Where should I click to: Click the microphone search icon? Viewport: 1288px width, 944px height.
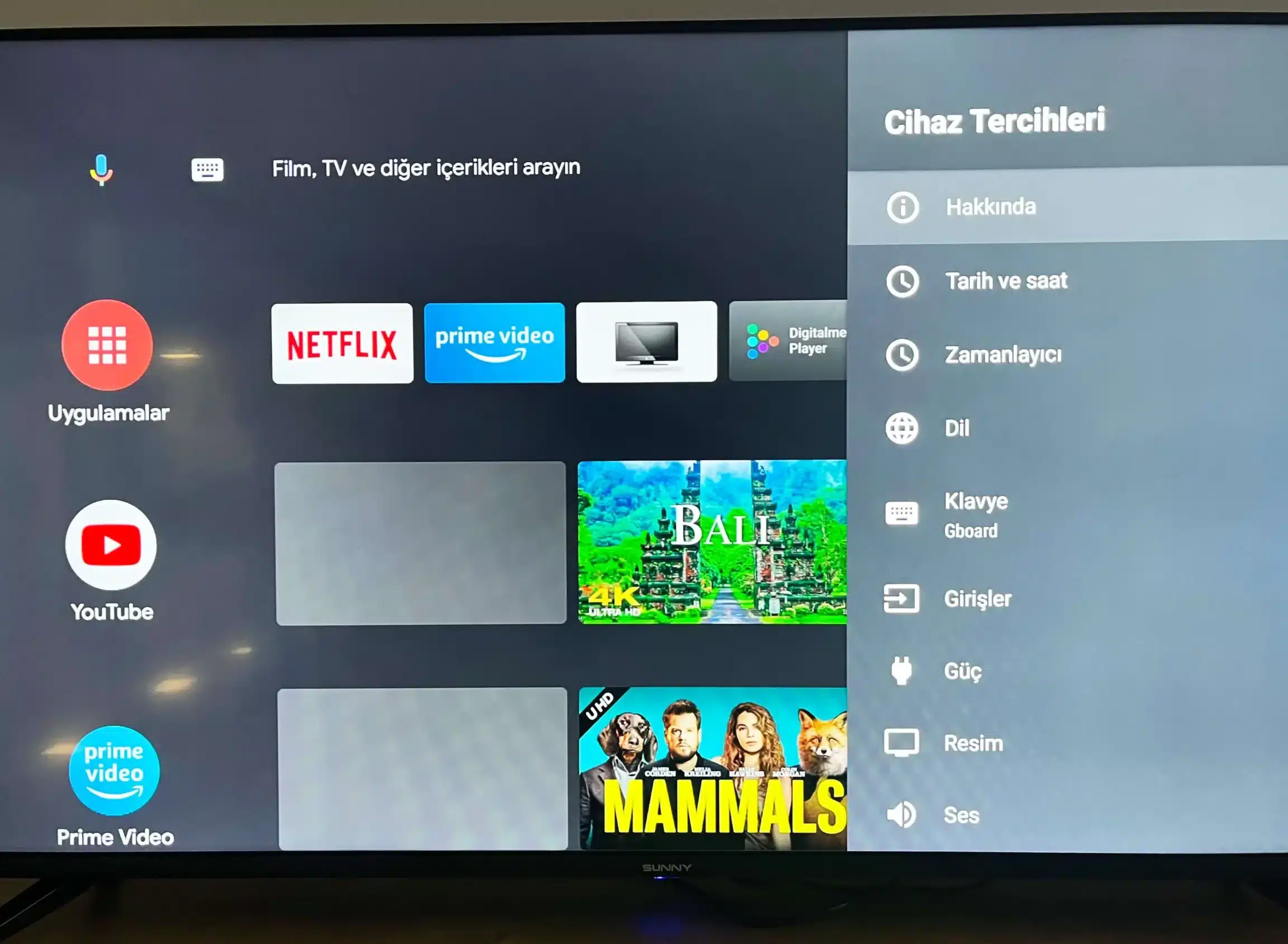coord(102,169)
